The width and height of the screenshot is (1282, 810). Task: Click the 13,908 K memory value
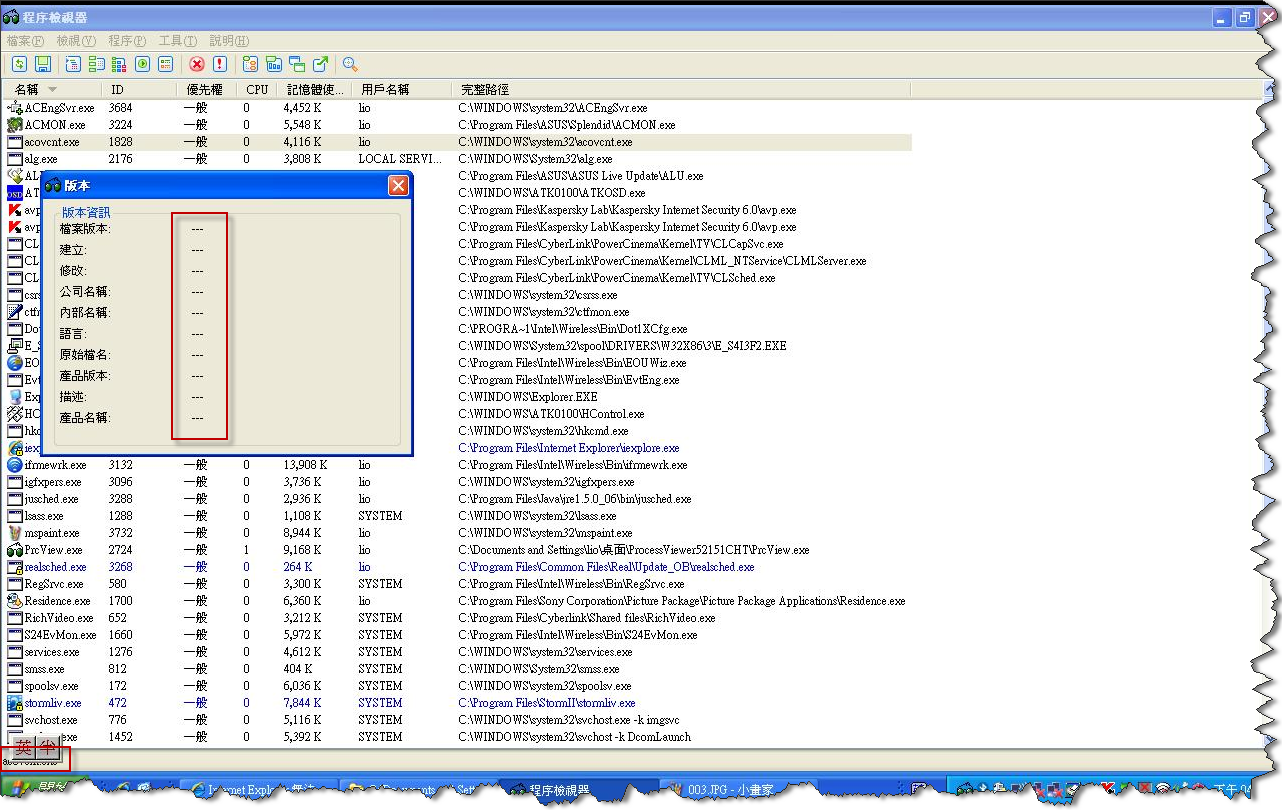point(305,465)
